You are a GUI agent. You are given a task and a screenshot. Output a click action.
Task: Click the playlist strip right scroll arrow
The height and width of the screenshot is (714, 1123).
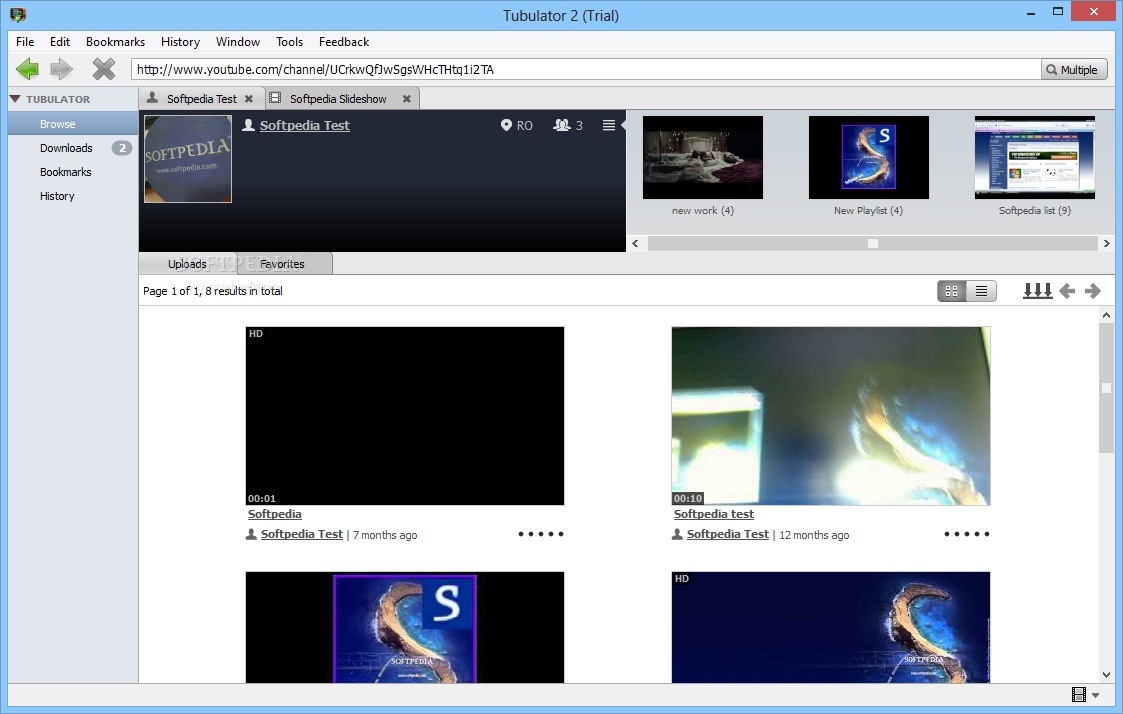coord(1107,243)
